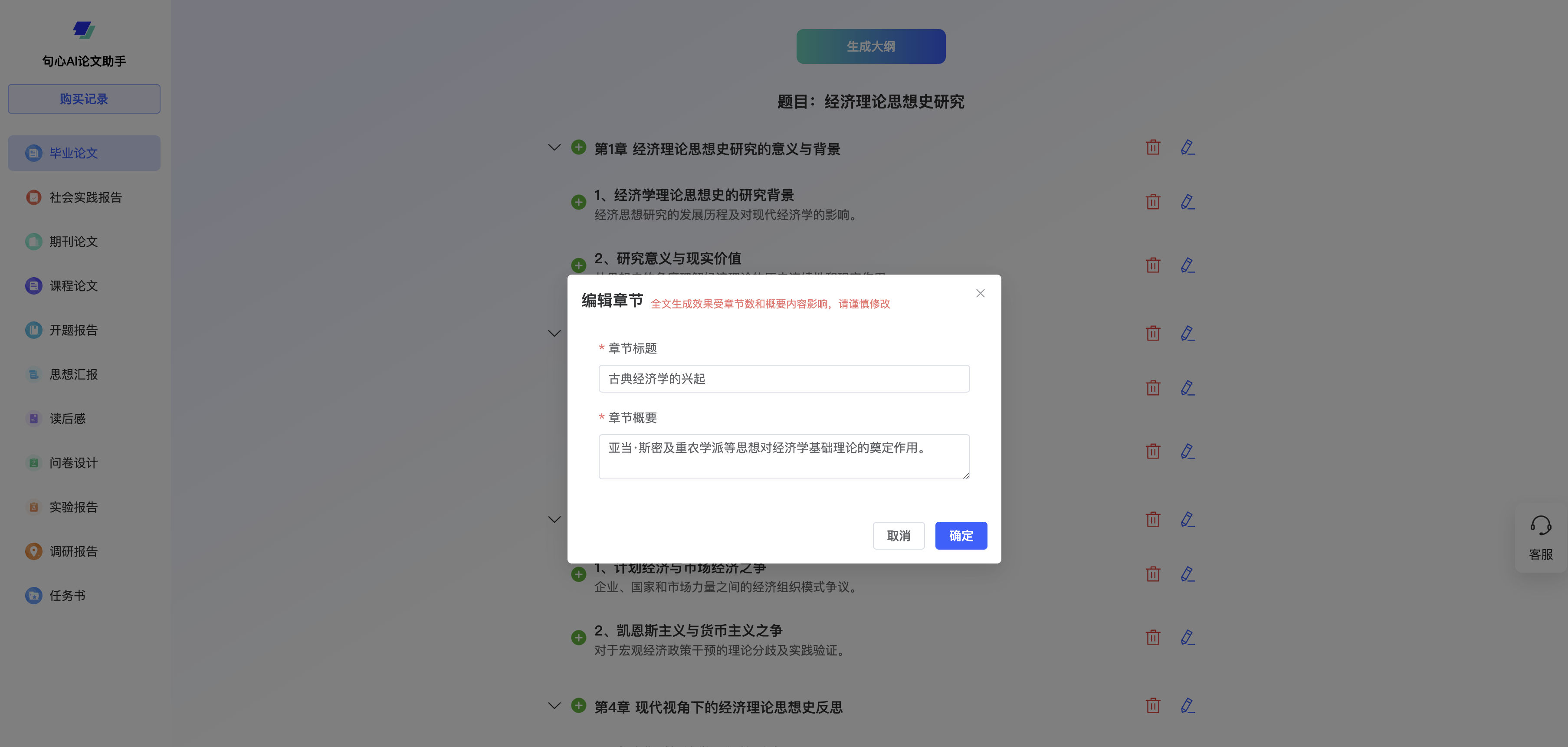Edit 第4章 with pencil icon
Screen dimensions: 1568x747
[x=1187, y=706]
